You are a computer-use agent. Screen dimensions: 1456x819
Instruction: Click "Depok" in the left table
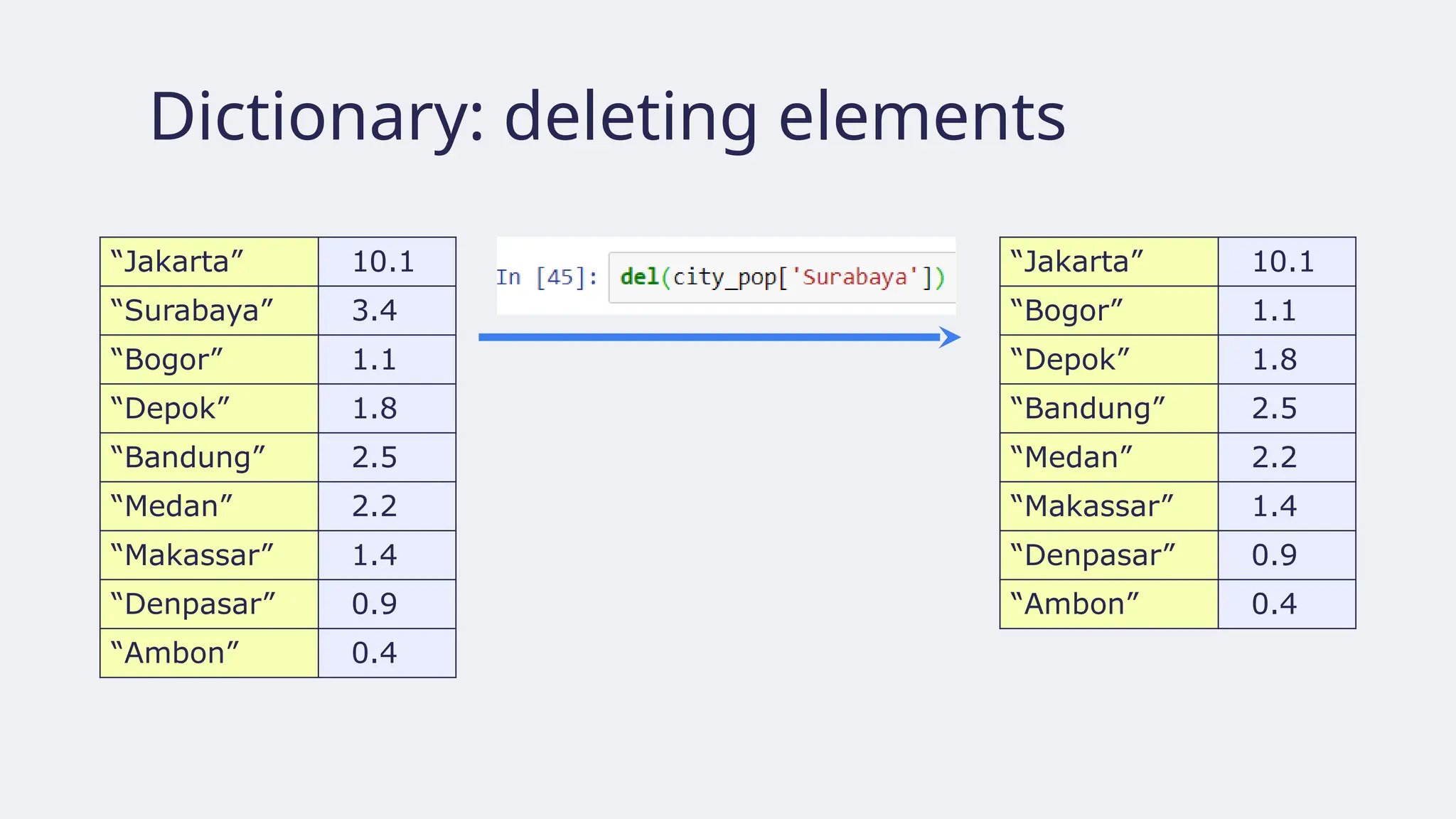(x=209, y=409)
